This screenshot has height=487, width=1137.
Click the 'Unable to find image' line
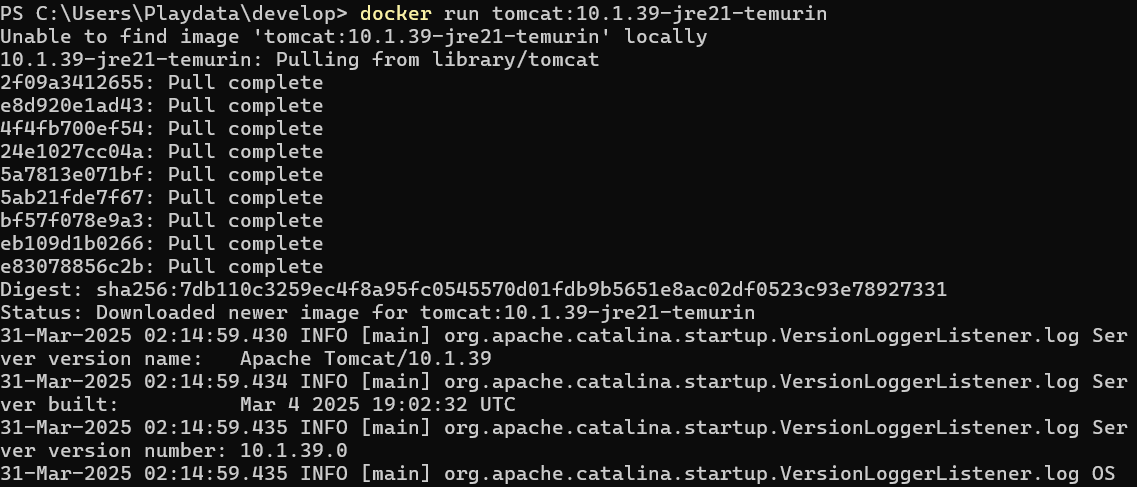pos(354,37)
